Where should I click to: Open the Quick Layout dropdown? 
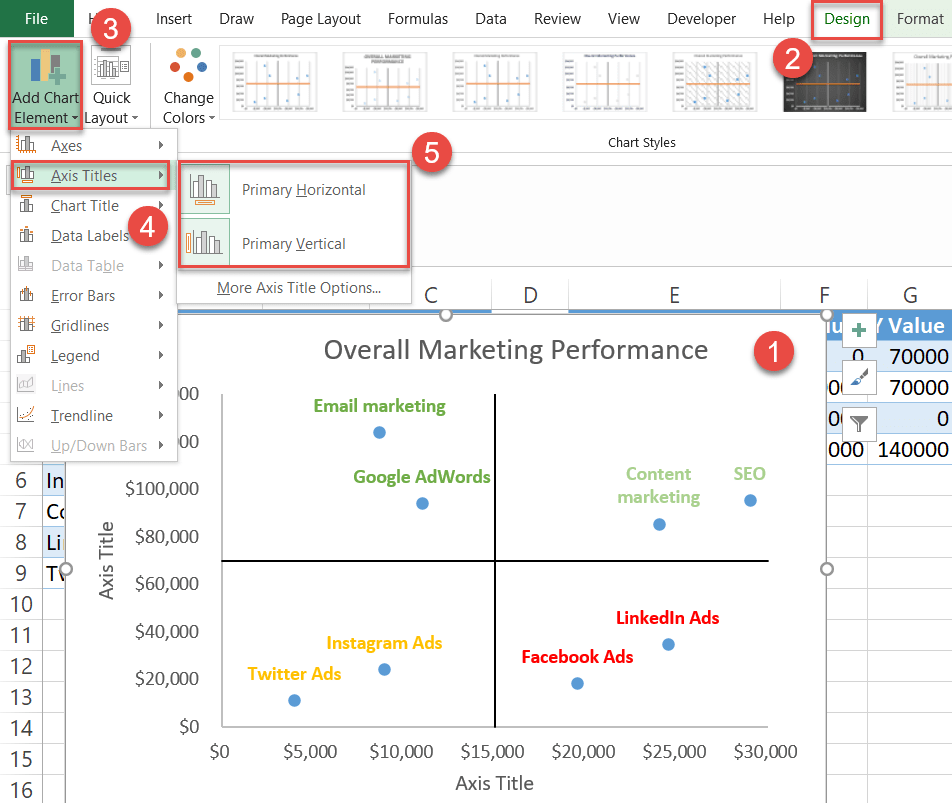[111, 87]
